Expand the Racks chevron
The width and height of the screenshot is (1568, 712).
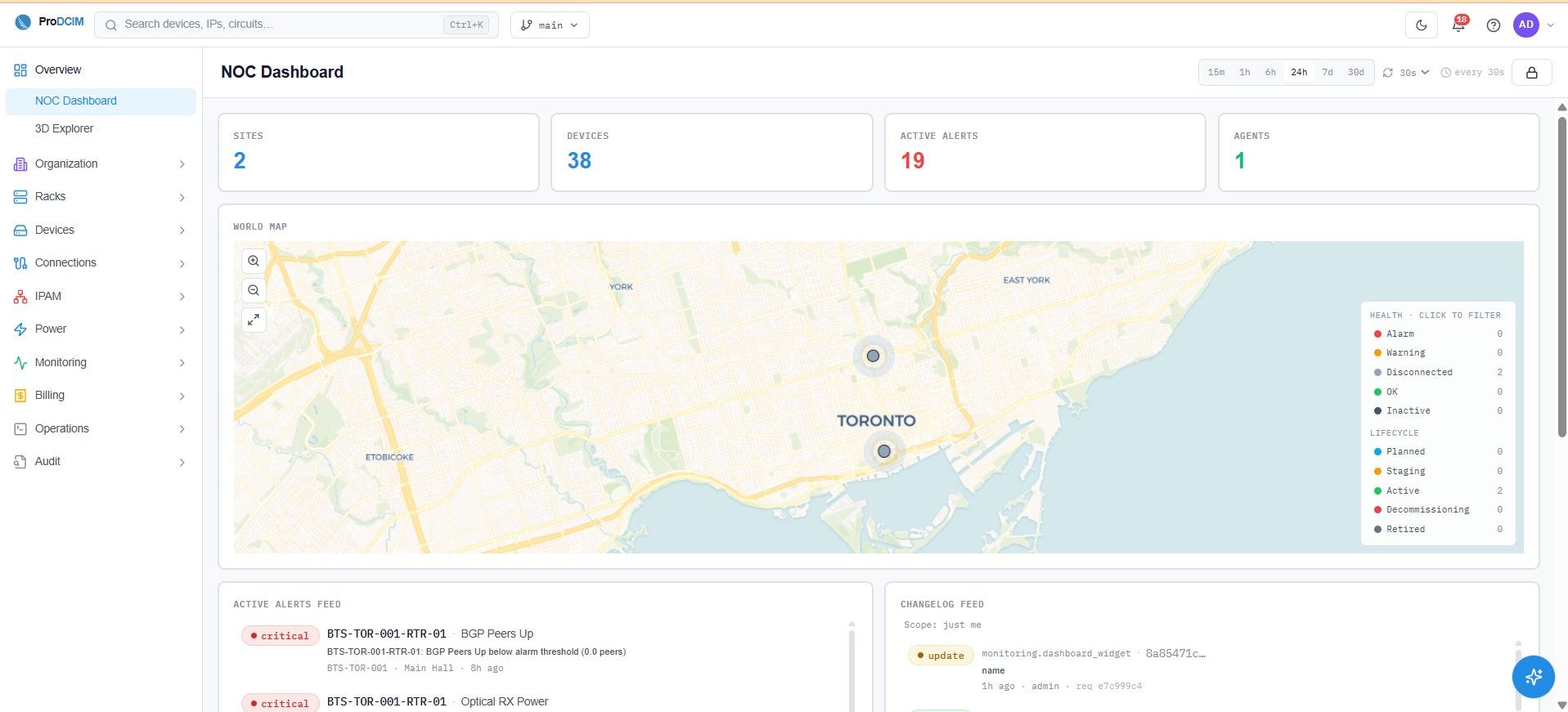click(x=182, y=197)
